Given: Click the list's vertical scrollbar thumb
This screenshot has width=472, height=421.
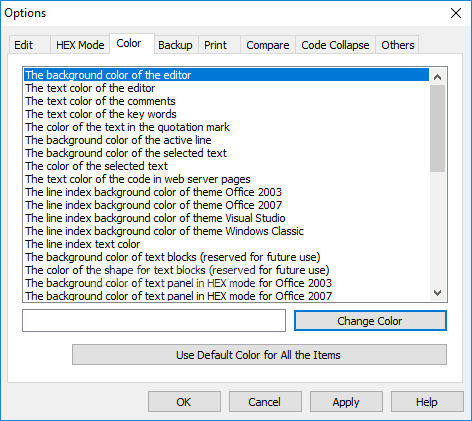Looking at the screenshot, I should [x=437, y=128].
